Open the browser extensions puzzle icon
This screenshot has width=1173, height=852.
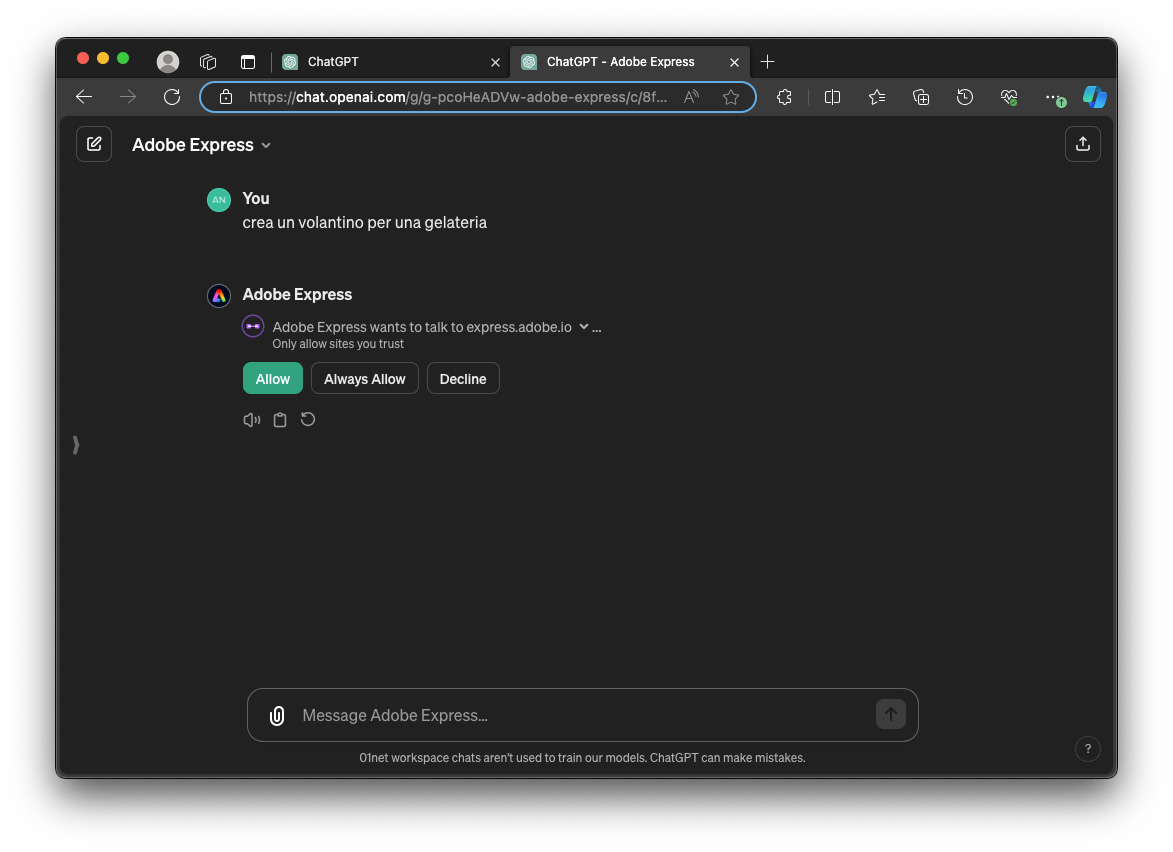tap(784, 97)
